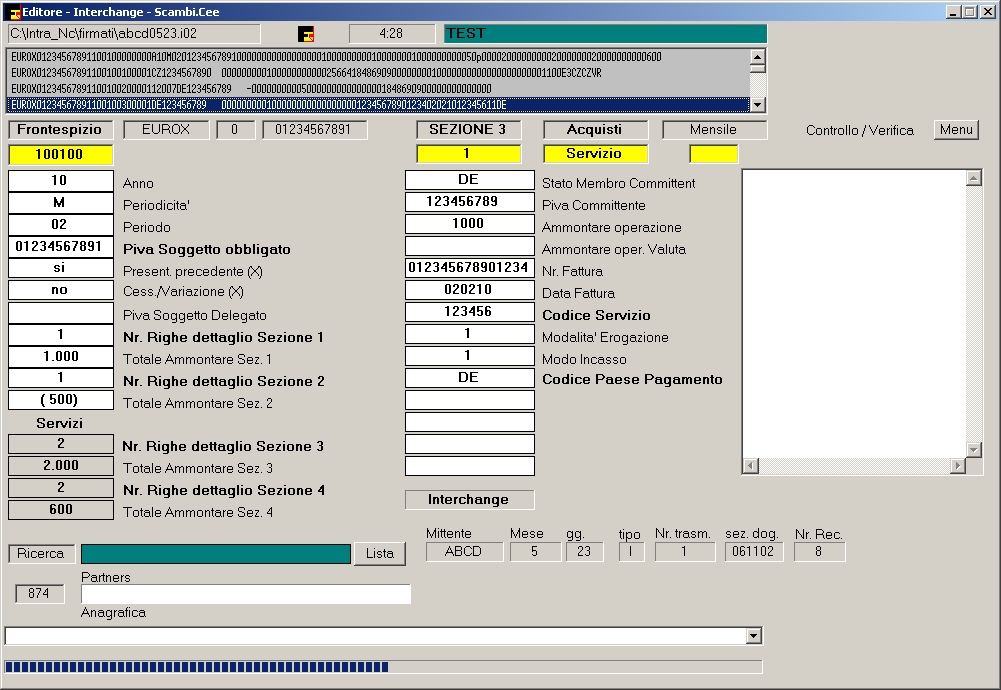The image size is (1001, 690).
Task: Click the Partners text field
Action: click(246, 594)
